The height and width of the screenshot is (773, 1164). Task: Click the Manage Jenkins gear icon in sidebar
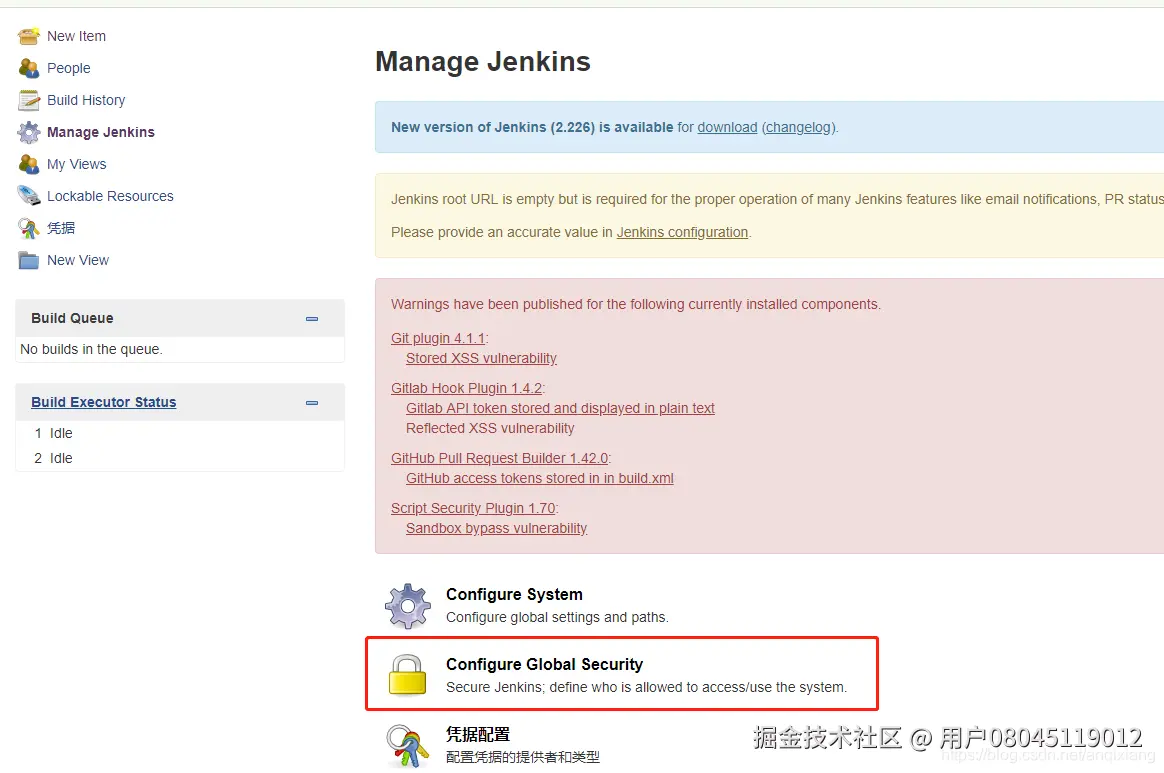click(29, 132)
